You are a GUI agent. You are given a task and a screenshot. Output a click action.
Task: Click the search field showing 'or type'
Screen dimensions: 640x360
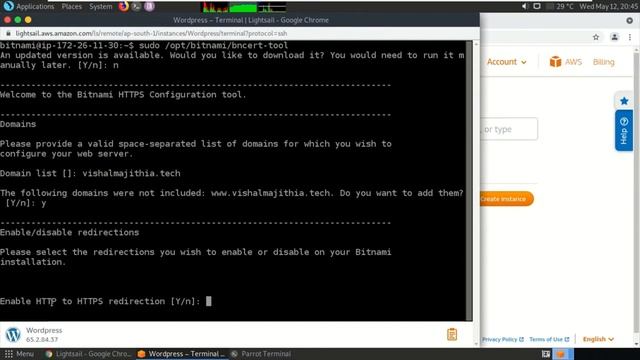(x=509, y=129)
